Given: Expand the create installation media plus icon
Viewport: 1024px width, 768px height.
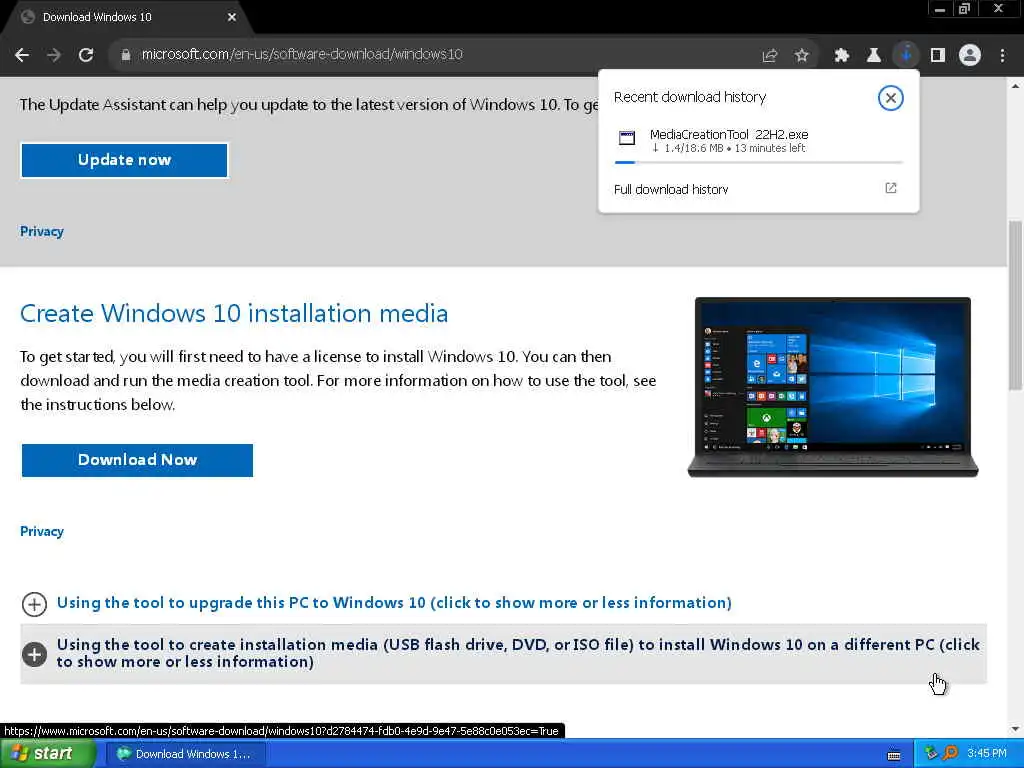Looking at the screenshot, I should [34, 654].
